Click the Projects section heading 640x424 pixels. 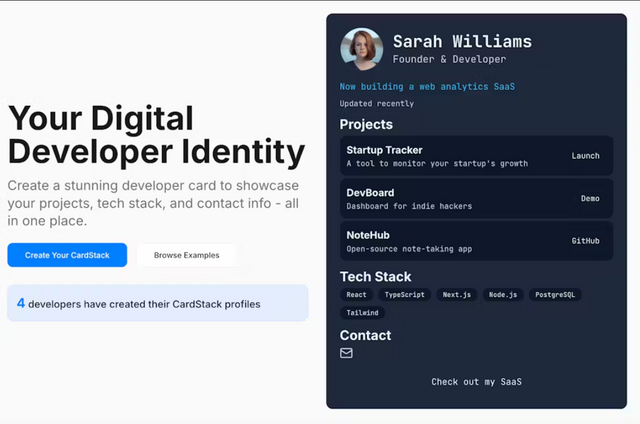coord(366,124)
